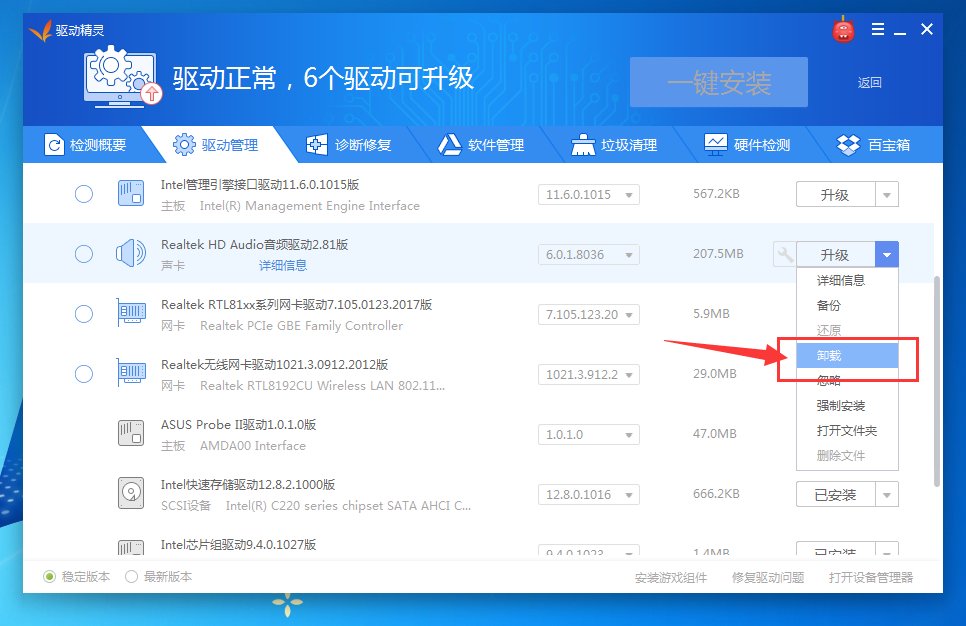Image resolution: width=966 pixels, height=626 pixels.
Task: Choose 卸载 from the dropdown menu
Action: pyautogui.click(x=847, y=356)
